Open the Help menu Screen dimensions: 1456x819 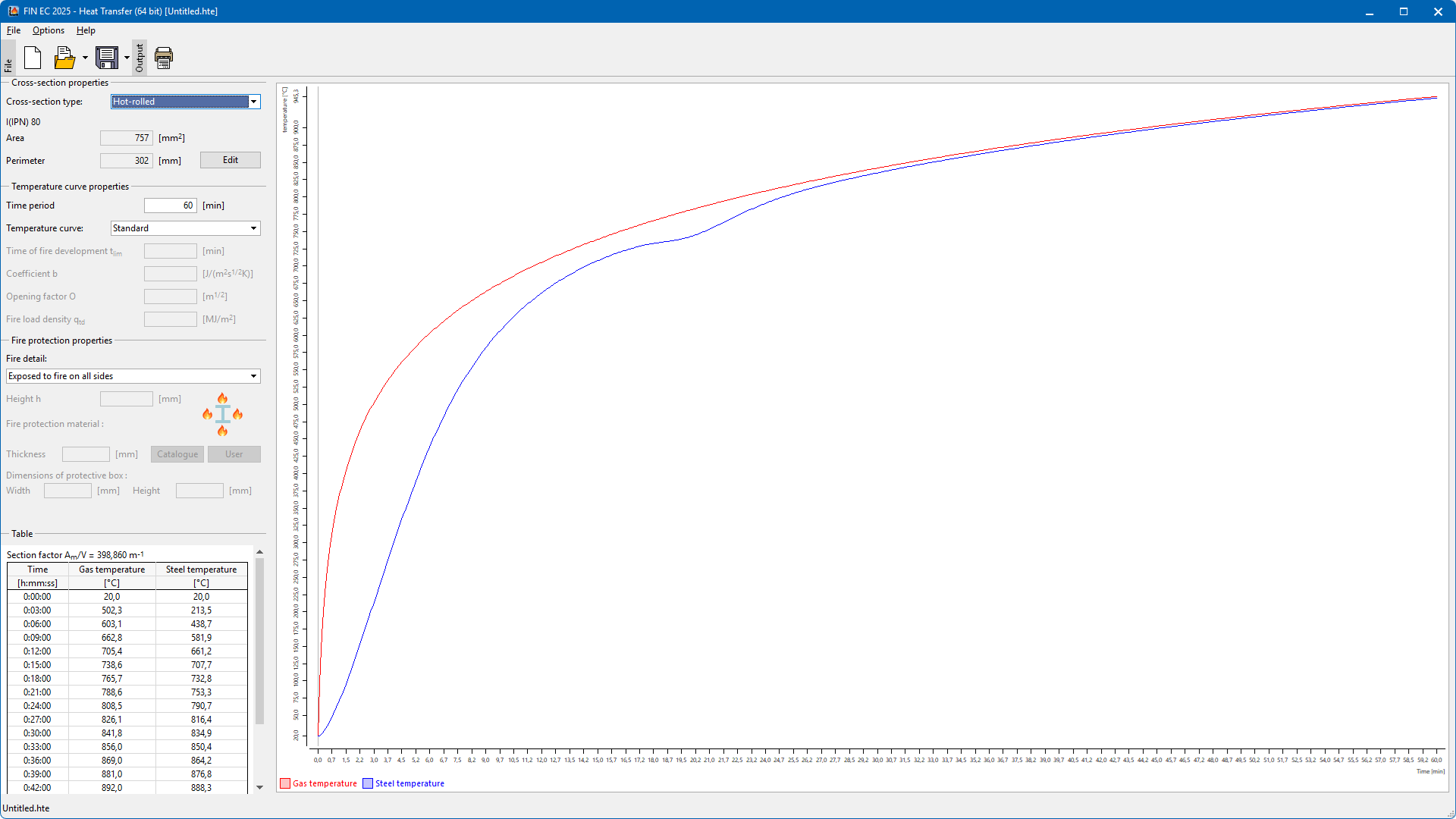[86, 30]
